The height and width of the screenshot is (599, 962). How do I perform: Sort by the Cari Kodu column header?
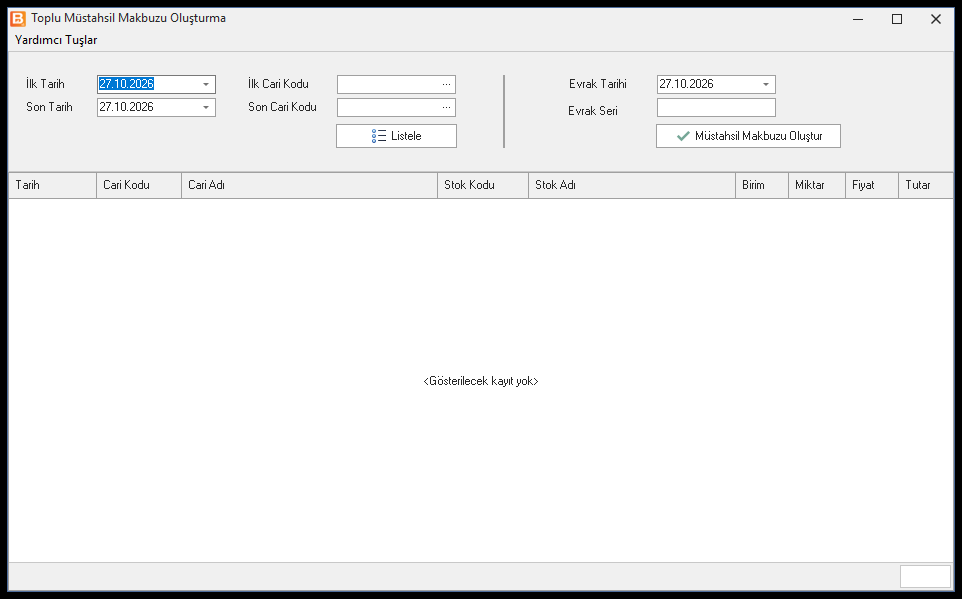(139, 185)
